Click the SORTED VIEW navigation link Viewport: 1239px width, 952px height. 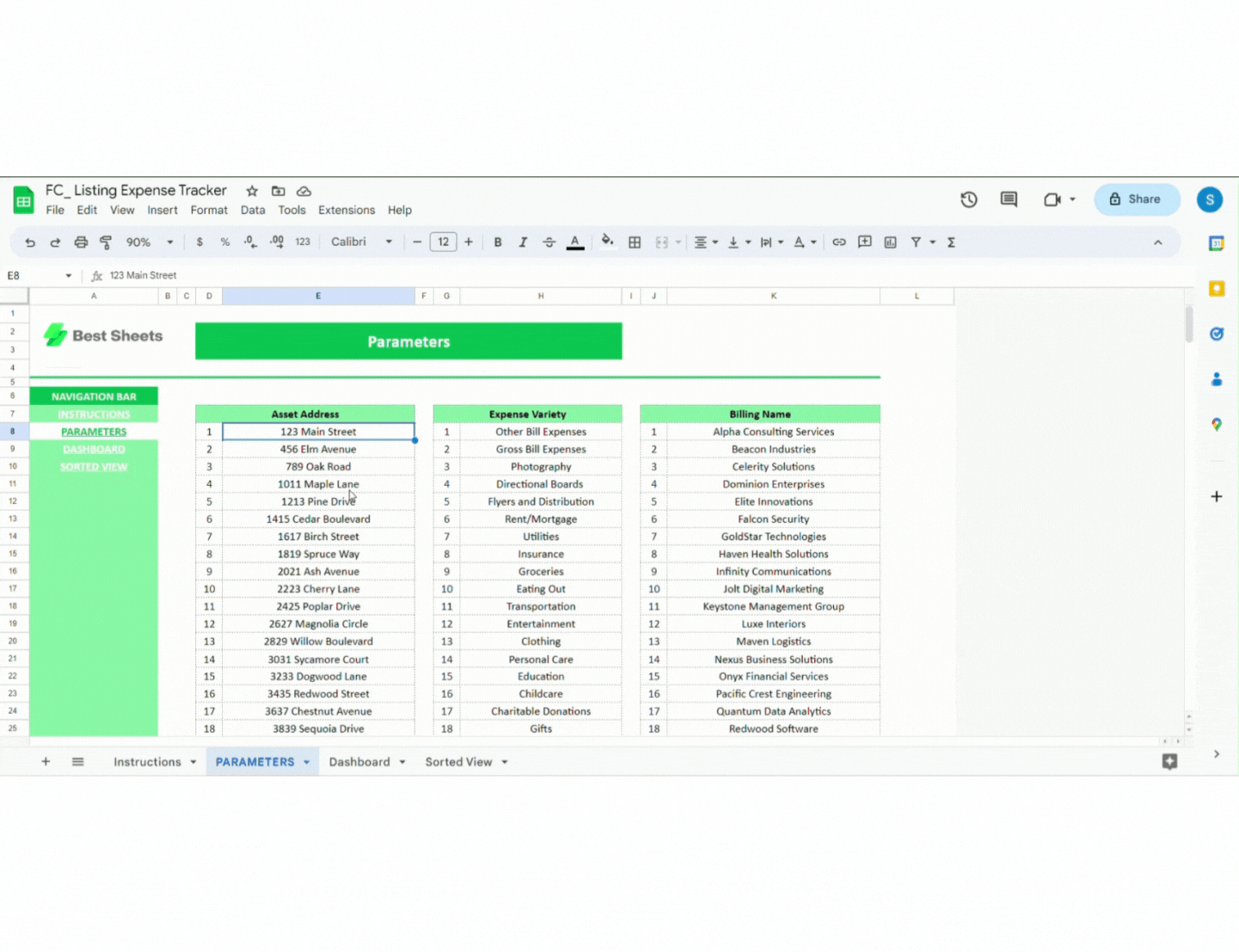[94, 467]
